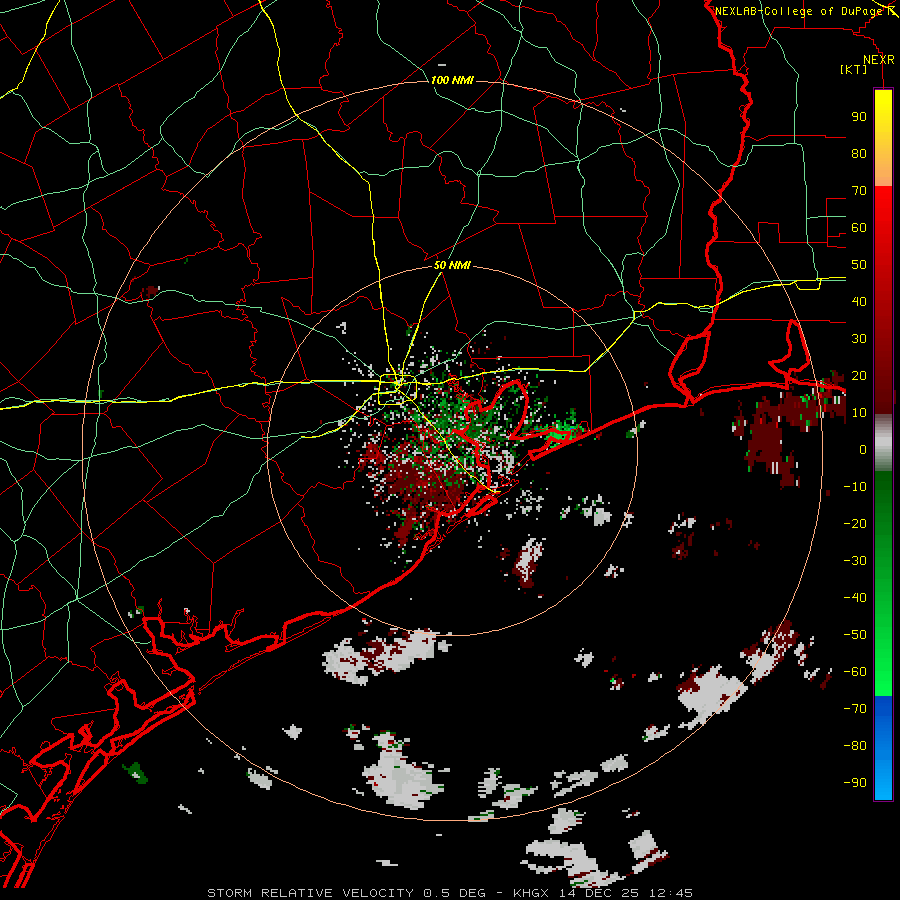Screen dimensions: 900x900
Task: Click the positive 70 value on the velocity scale
Action: [x=859, y=191]
